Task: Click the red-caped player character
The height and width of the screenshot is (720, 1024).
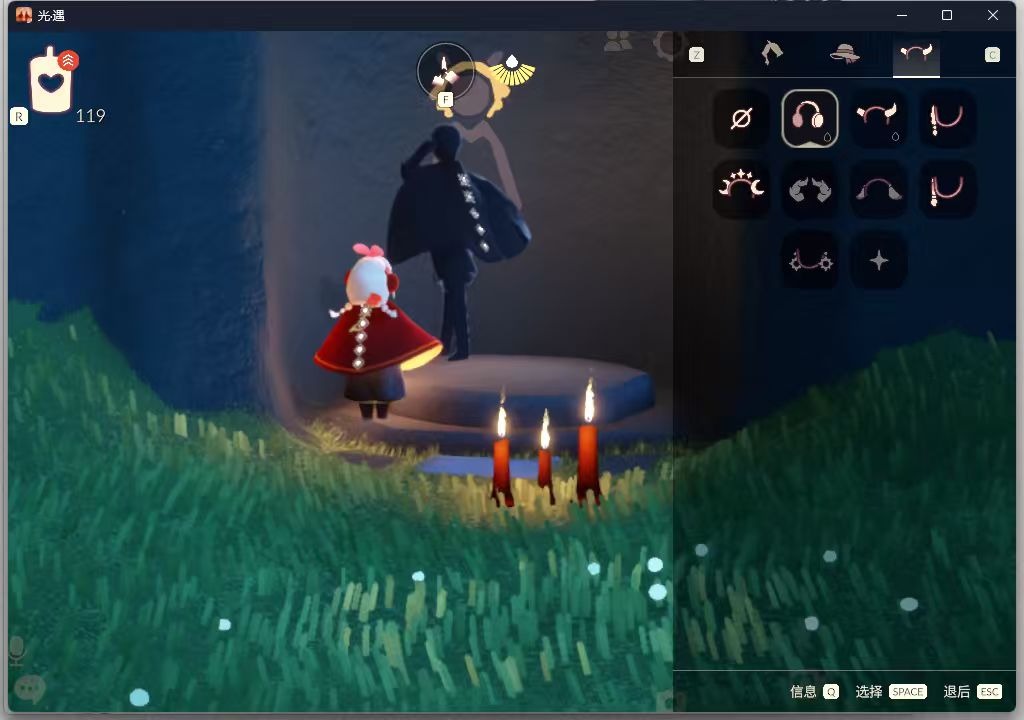Action: (376, 332)
